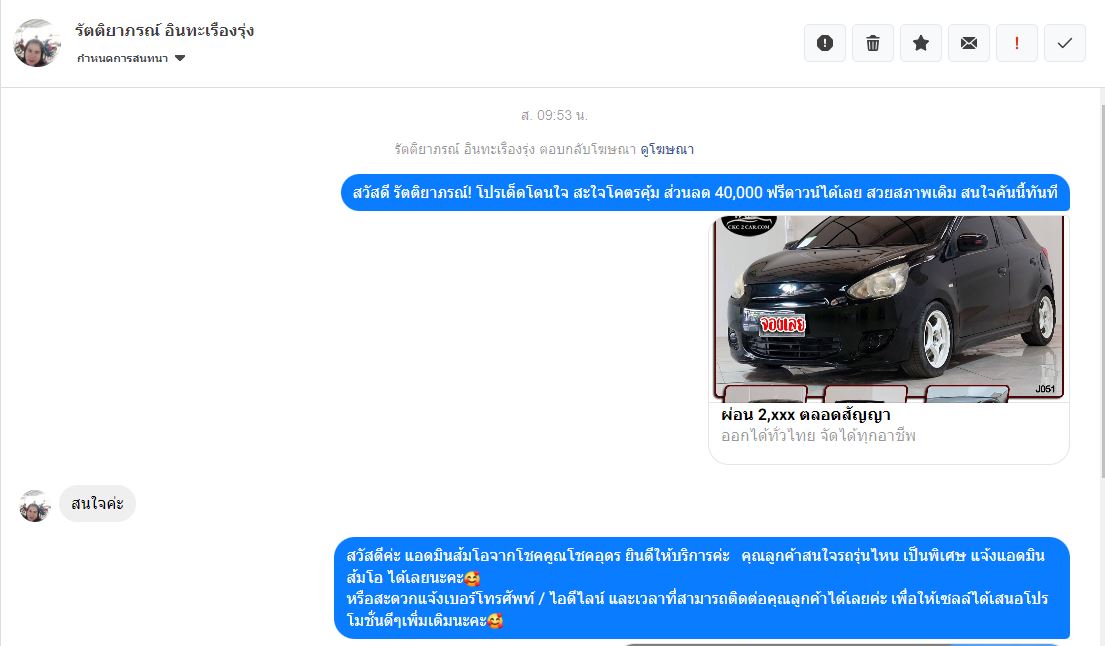Select greeting message about ส่วนลด 40,000
1105x646 pixels.
pyautogui.click(x=705, y=192)
